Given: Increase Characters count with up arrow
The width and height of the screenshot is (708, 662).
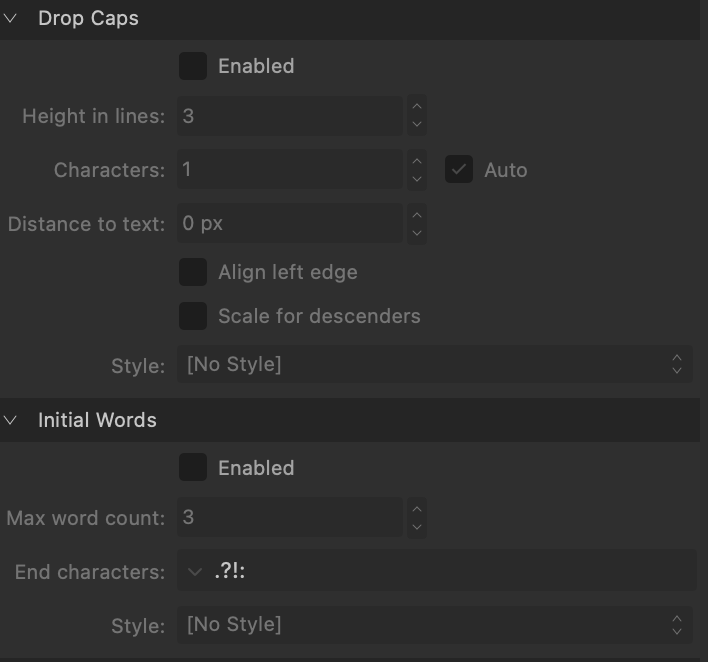Looking at the screenshot, I should click(417, 160).
